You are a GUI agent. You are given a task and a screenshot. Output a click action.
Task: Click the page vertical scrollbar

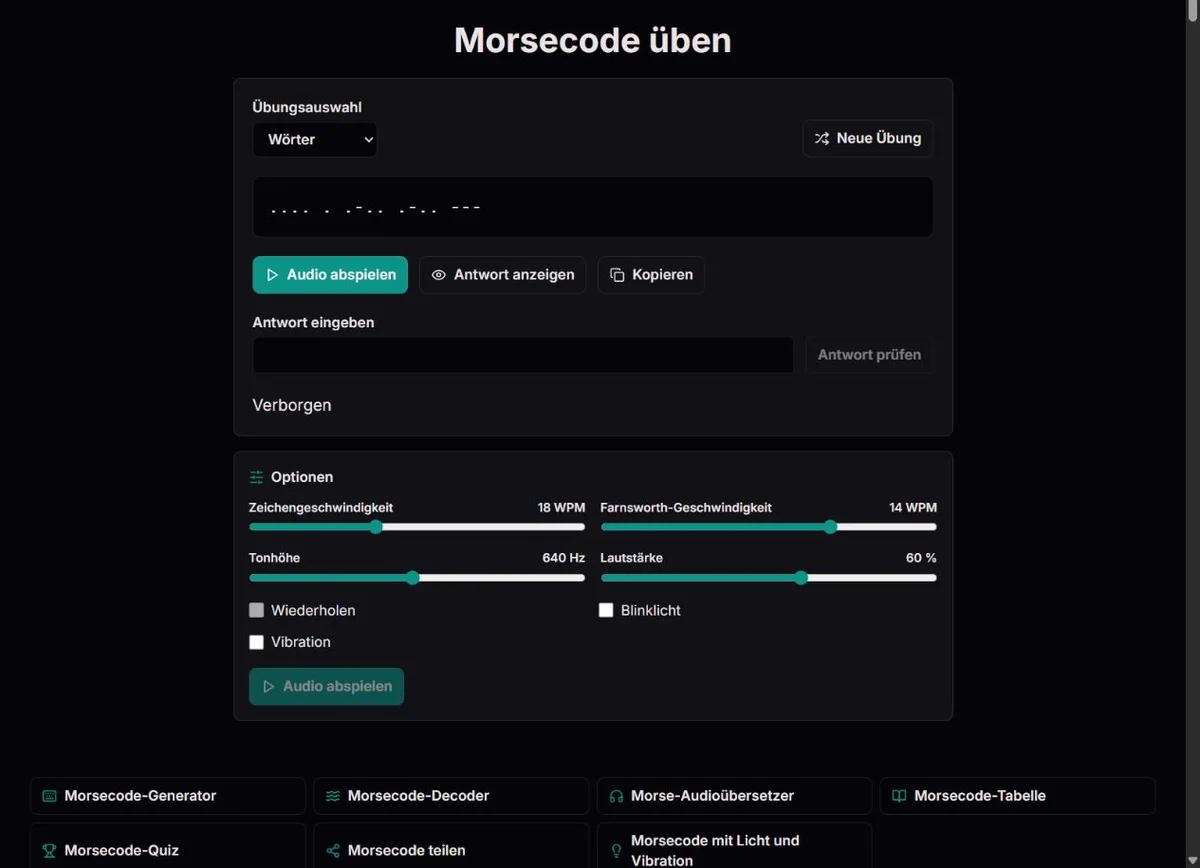(1192, 434)
